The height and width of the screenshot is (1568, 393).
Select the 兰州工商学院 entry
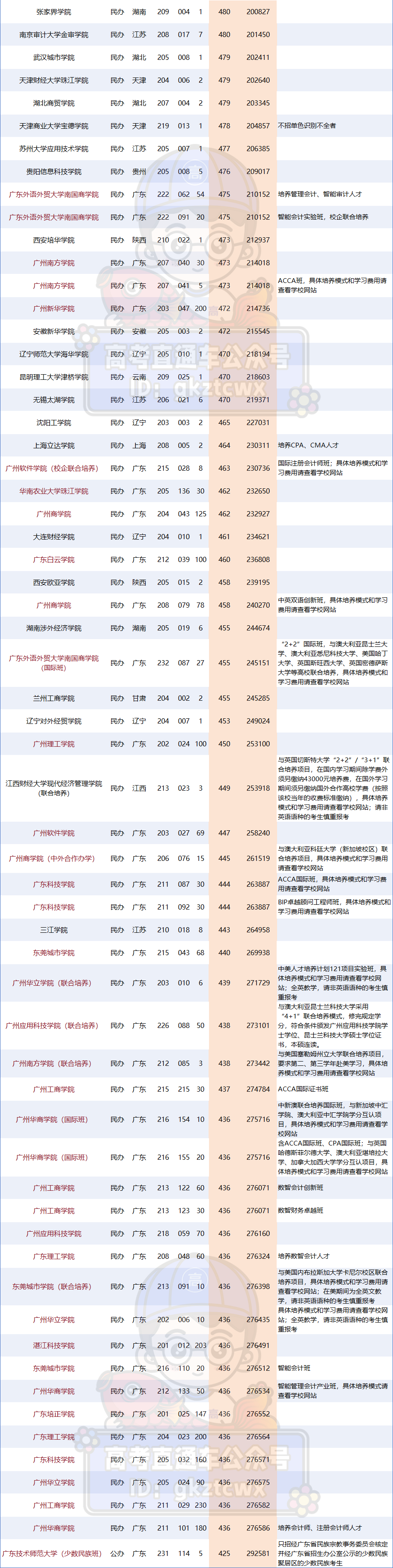53,698
